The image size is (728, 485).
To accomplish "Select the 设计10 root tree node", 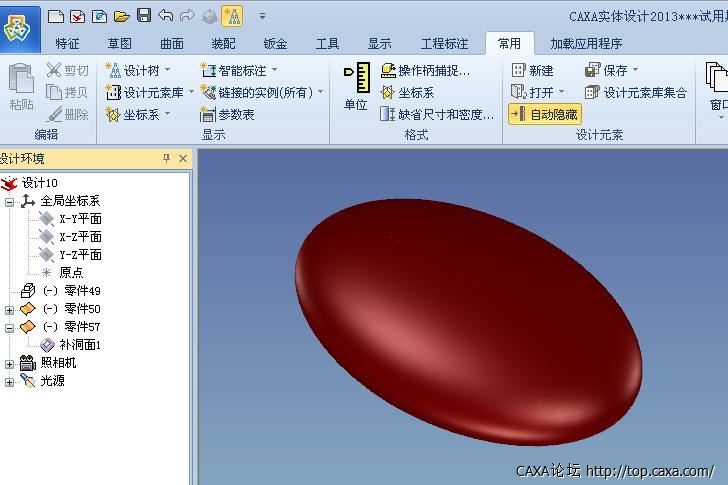I will [x=39, y=183].
